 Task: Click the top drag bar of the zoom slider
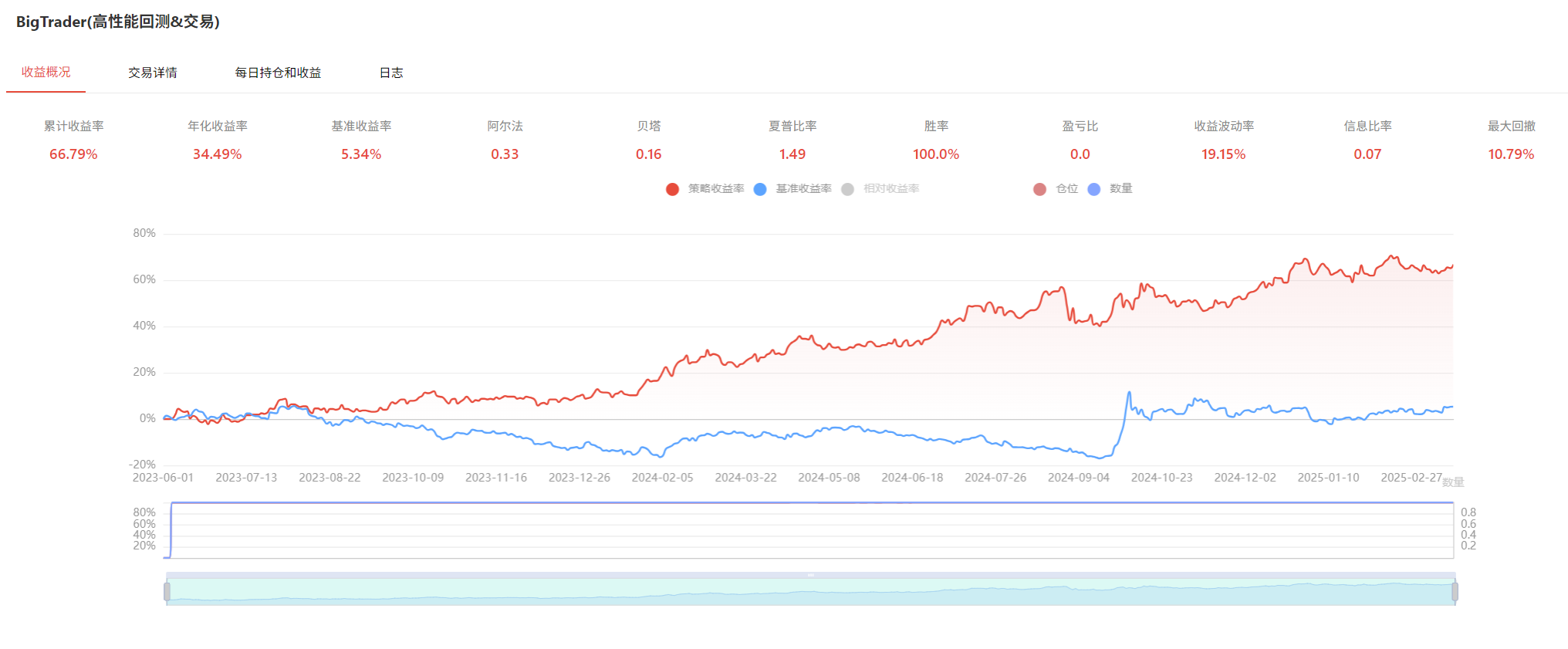(810, 575)
